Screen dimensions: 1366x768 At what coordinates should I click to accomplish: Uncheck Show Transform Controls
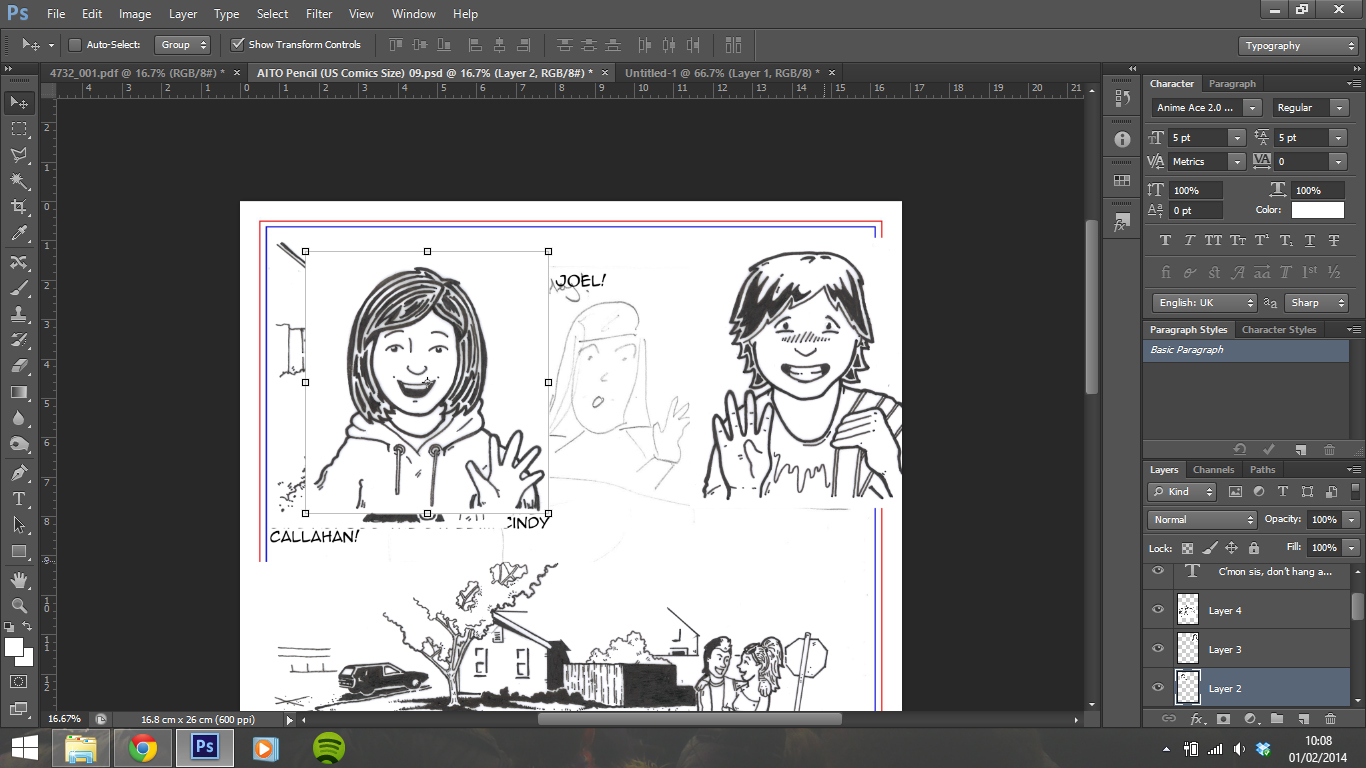coord(238,45)
